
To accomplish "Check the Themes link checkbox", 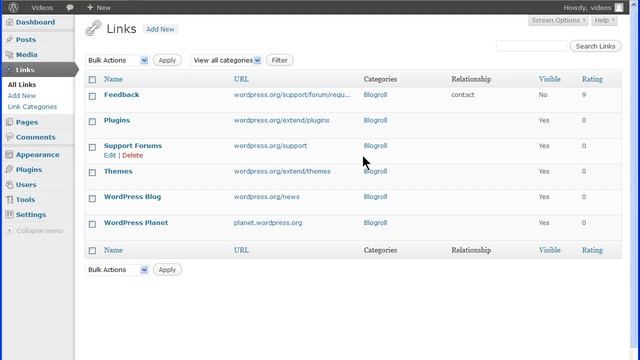I will point(92,173).
